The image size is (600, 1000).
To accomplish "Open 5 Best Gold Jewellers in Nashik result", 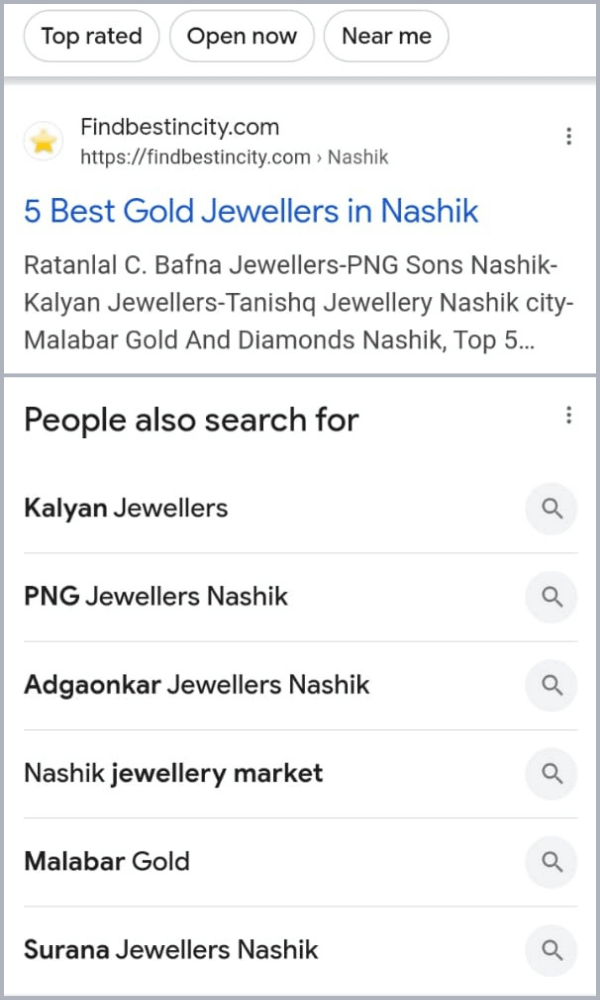I will click(x=250, y=211).
